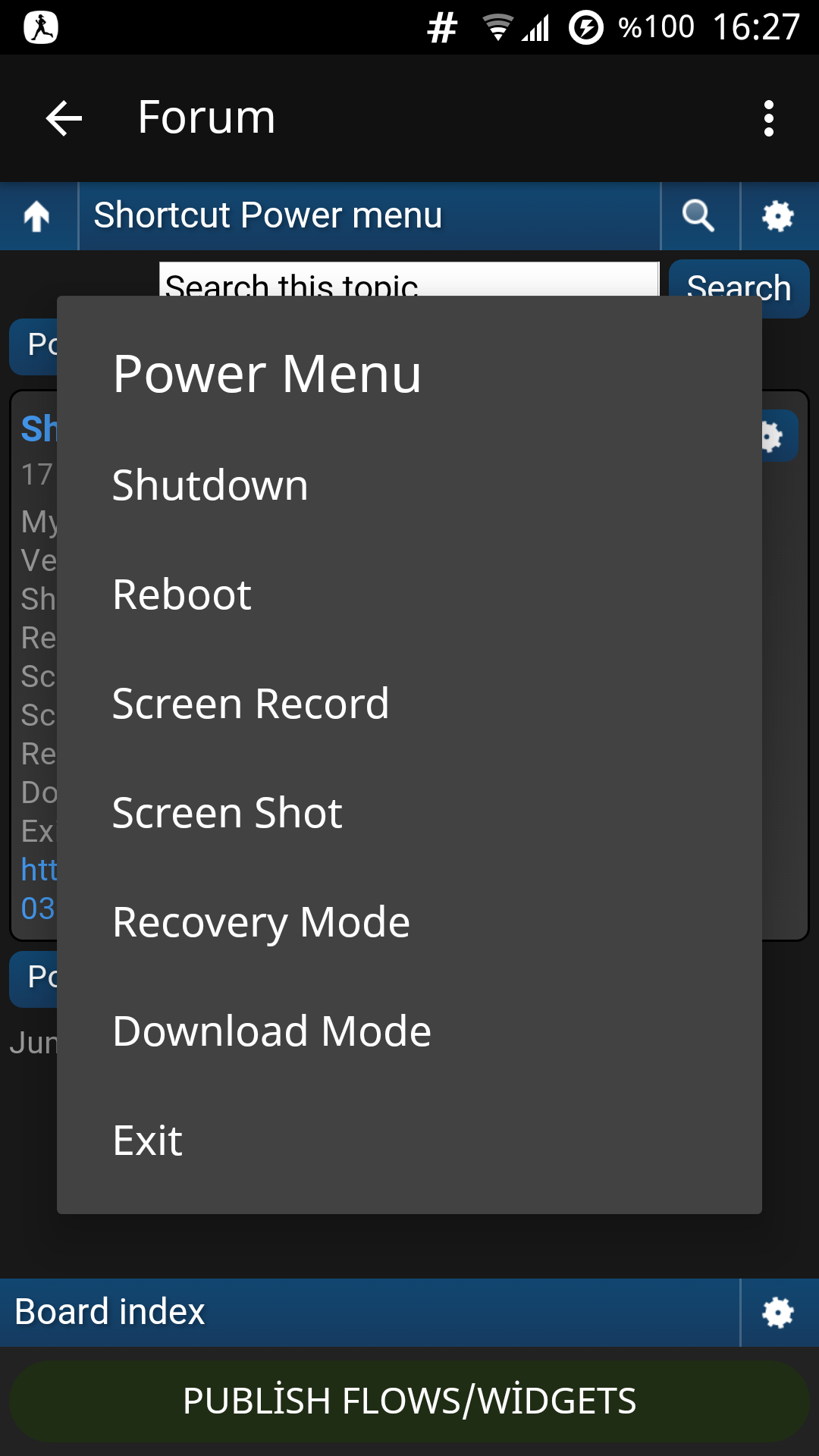Select Reboot in Power Menu
This screenshot has height=1456, width=819.
click(x=409, y=595)
